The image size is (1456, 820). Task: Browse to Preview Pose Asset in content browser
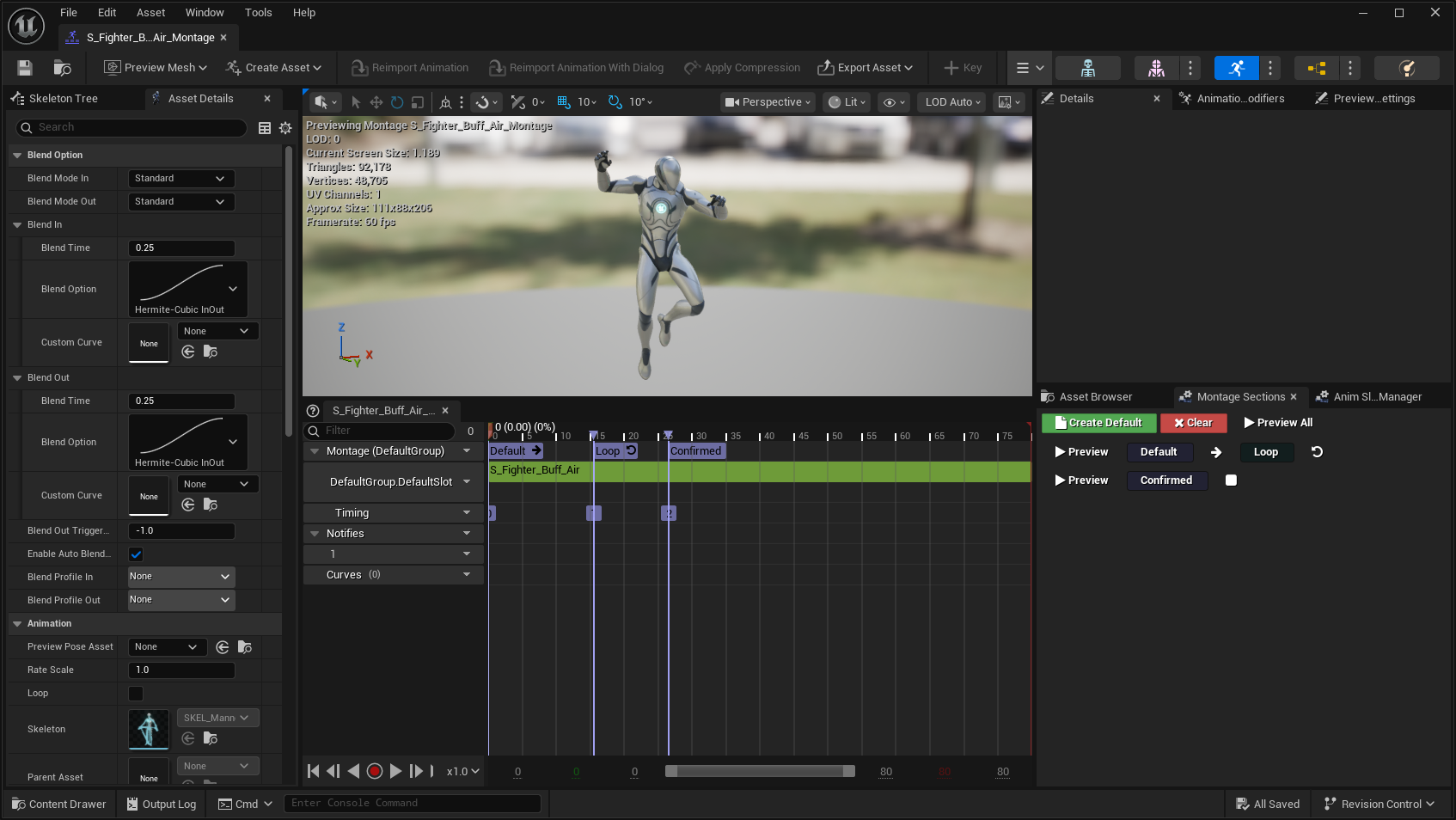coord(245,647)
